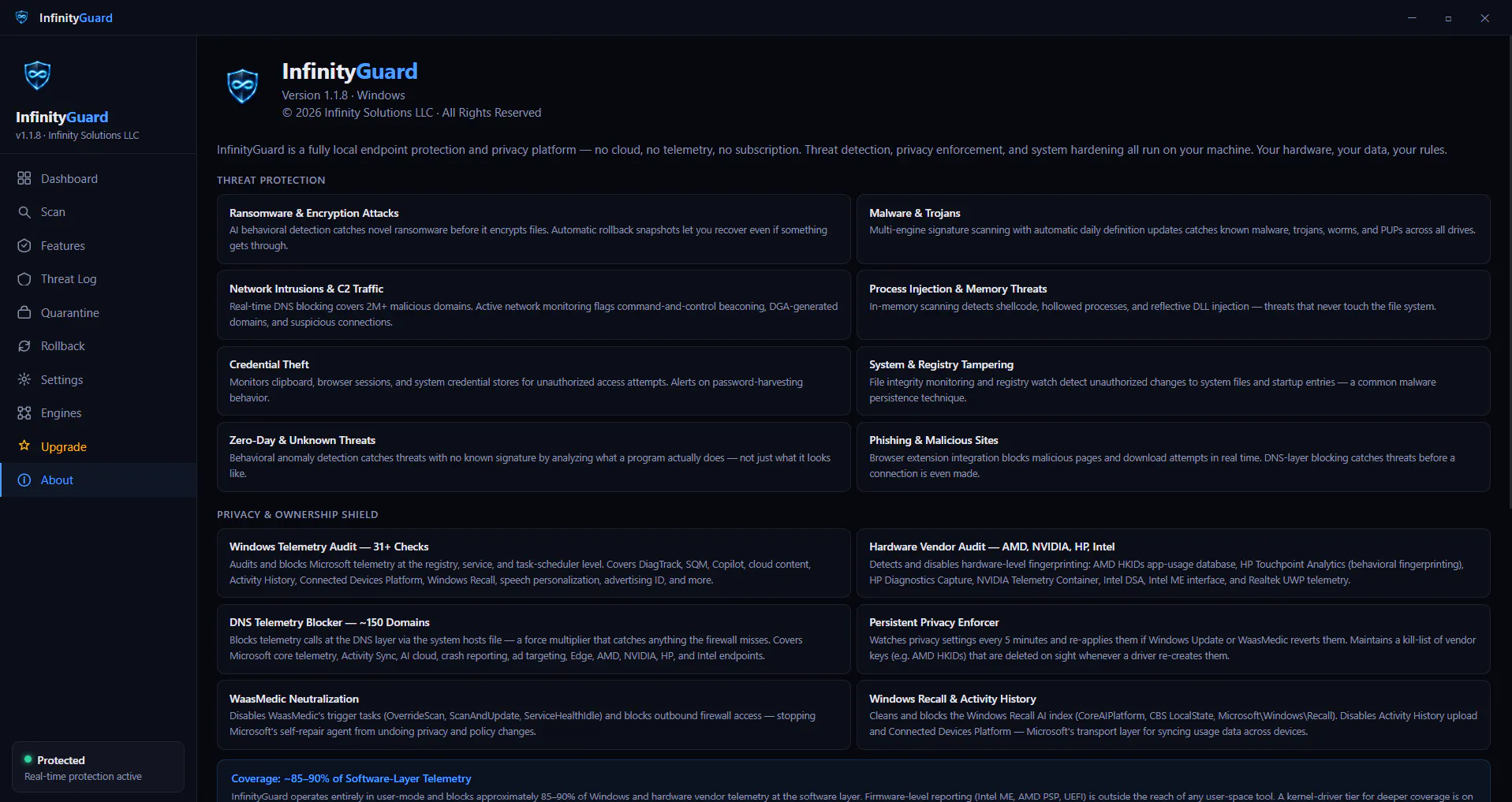Select the Zero-Day & Unknown Threats card
The width and height of the screenshot is (1512, 802).
pos(533,457)
